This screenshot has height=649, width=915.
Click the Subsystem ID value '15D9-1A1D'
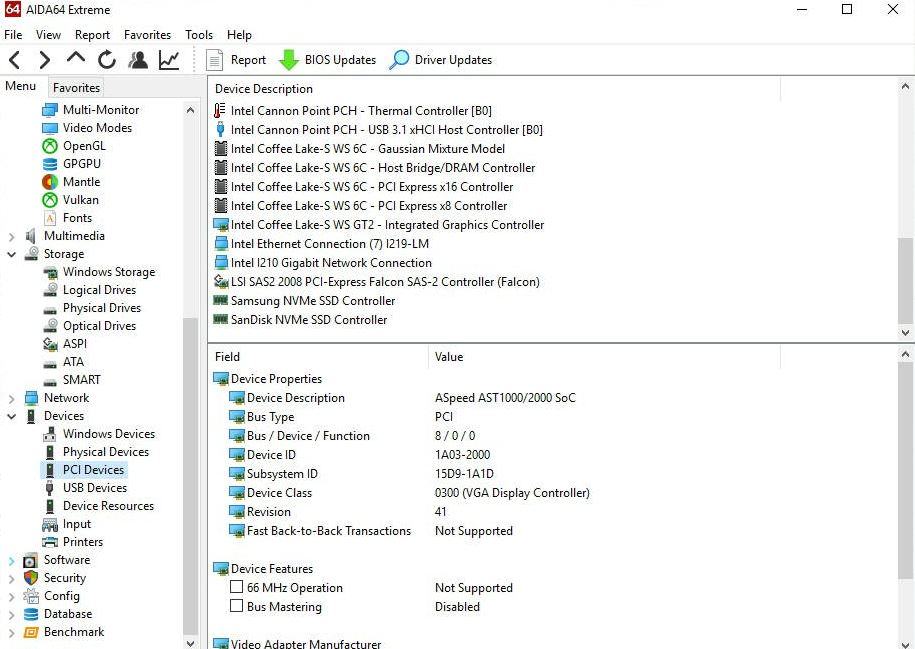[464, 474]
